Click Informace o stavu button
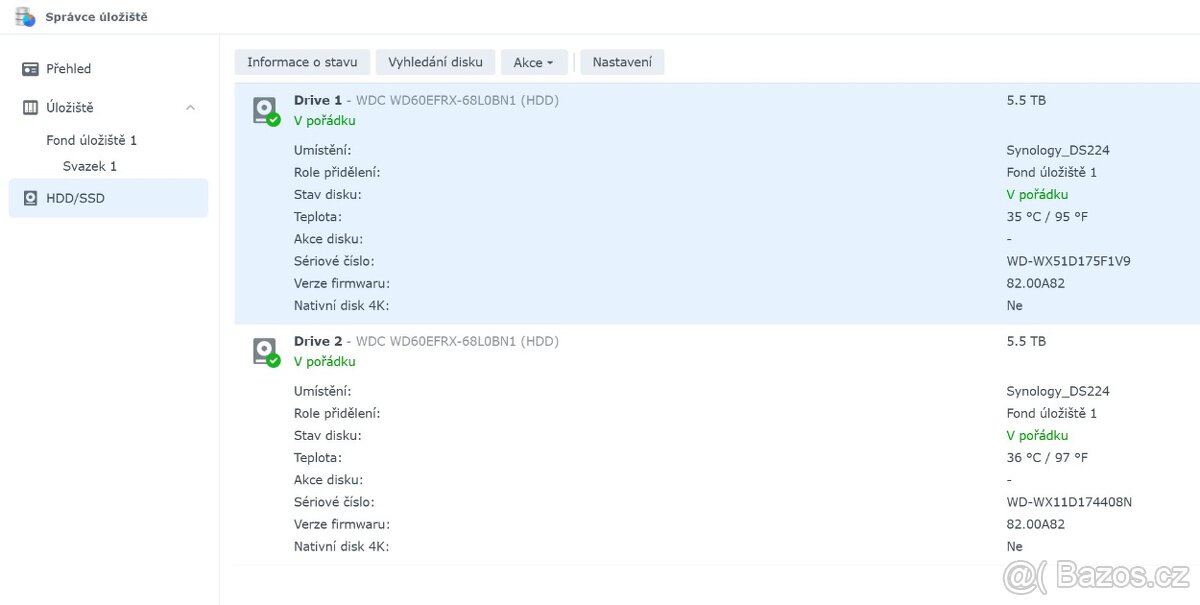The width and height of the screenshot is (1200, 605). pyautogui.click(x=302, y=62)
